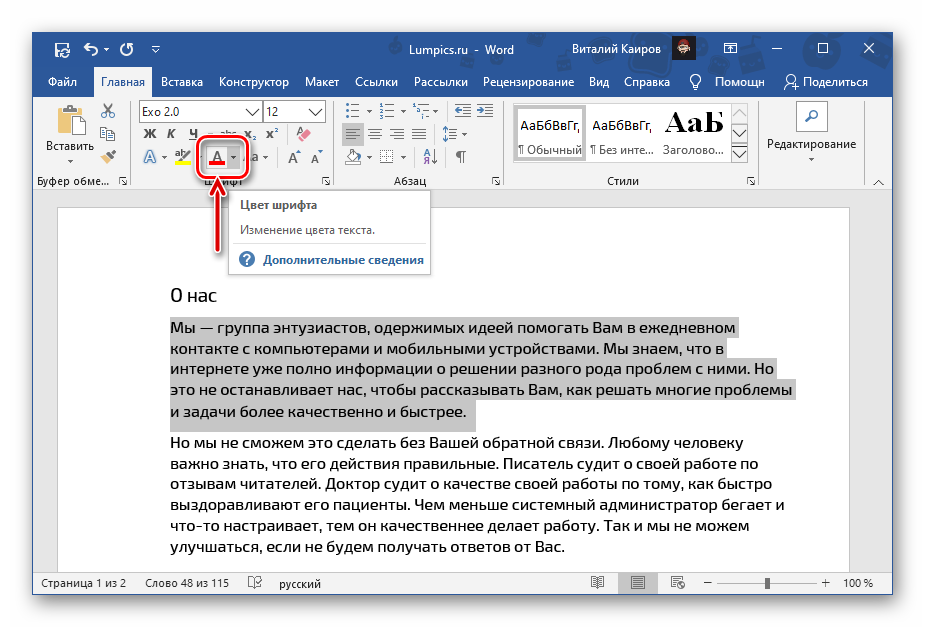The image size is (925, 627).
Task: Click the русский language indicator
Action: pos(300,584)
